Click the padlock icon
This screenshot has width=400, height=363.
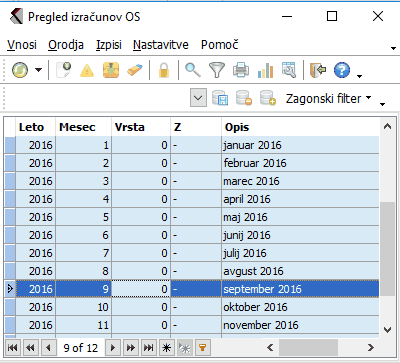click(164, 70)
